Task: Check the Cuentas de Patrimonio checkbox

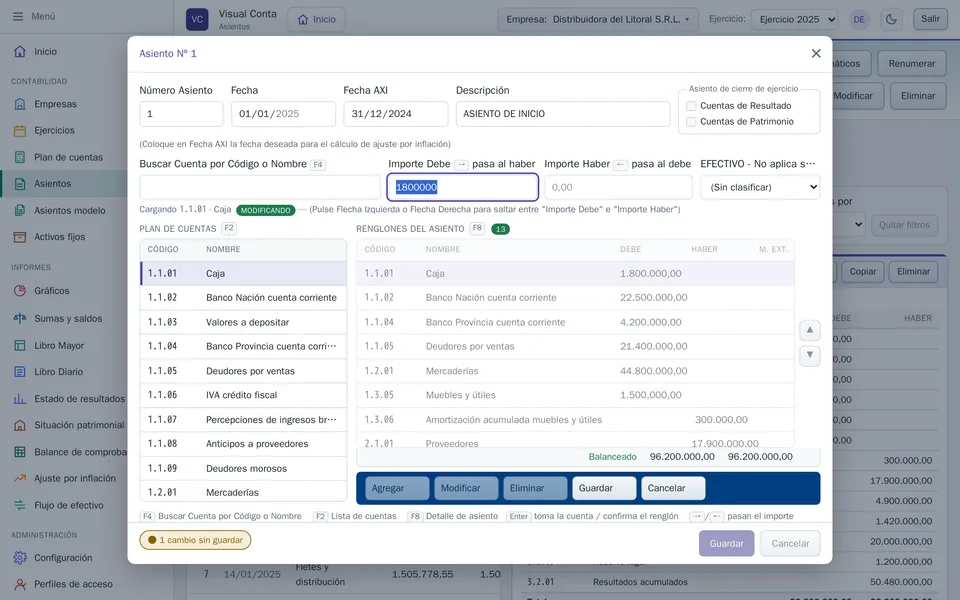Action: tap(691, 122)
